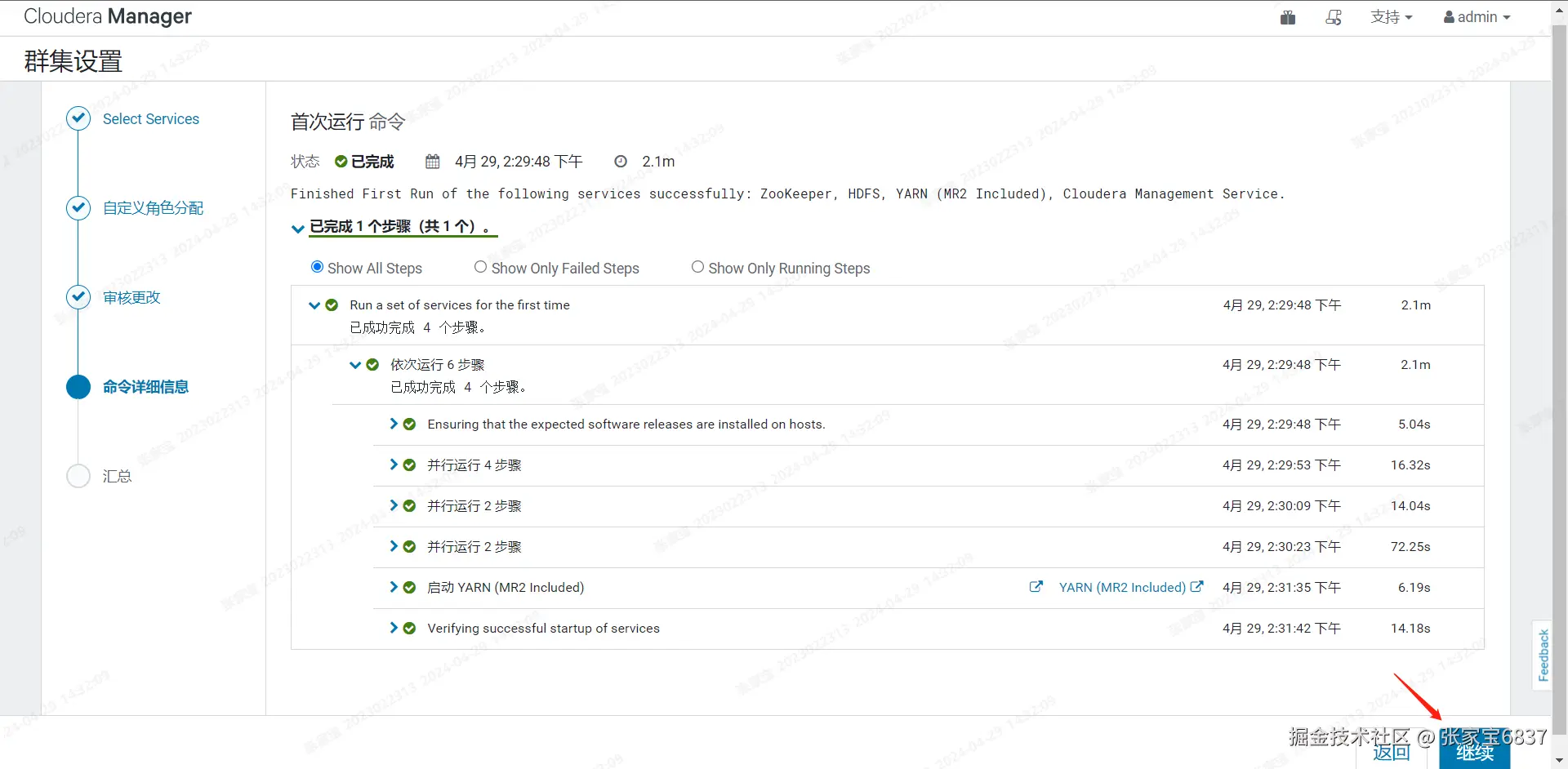
Task: Open the Feedback side tab
Action: pos(1543,655)
